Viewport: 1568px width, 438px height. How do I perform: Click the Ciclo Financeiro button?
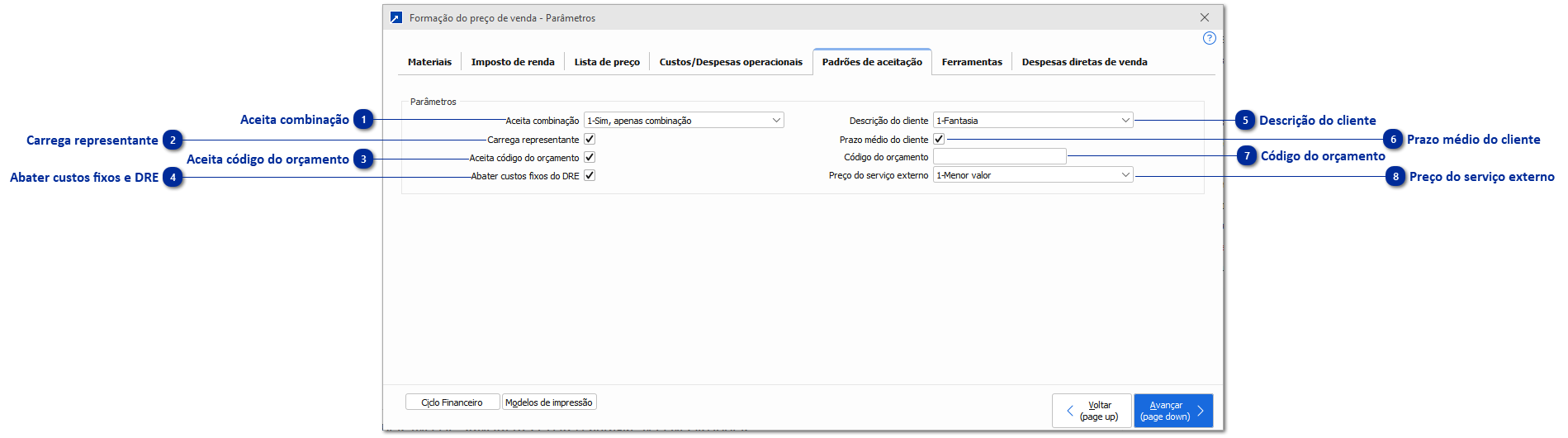452,402
